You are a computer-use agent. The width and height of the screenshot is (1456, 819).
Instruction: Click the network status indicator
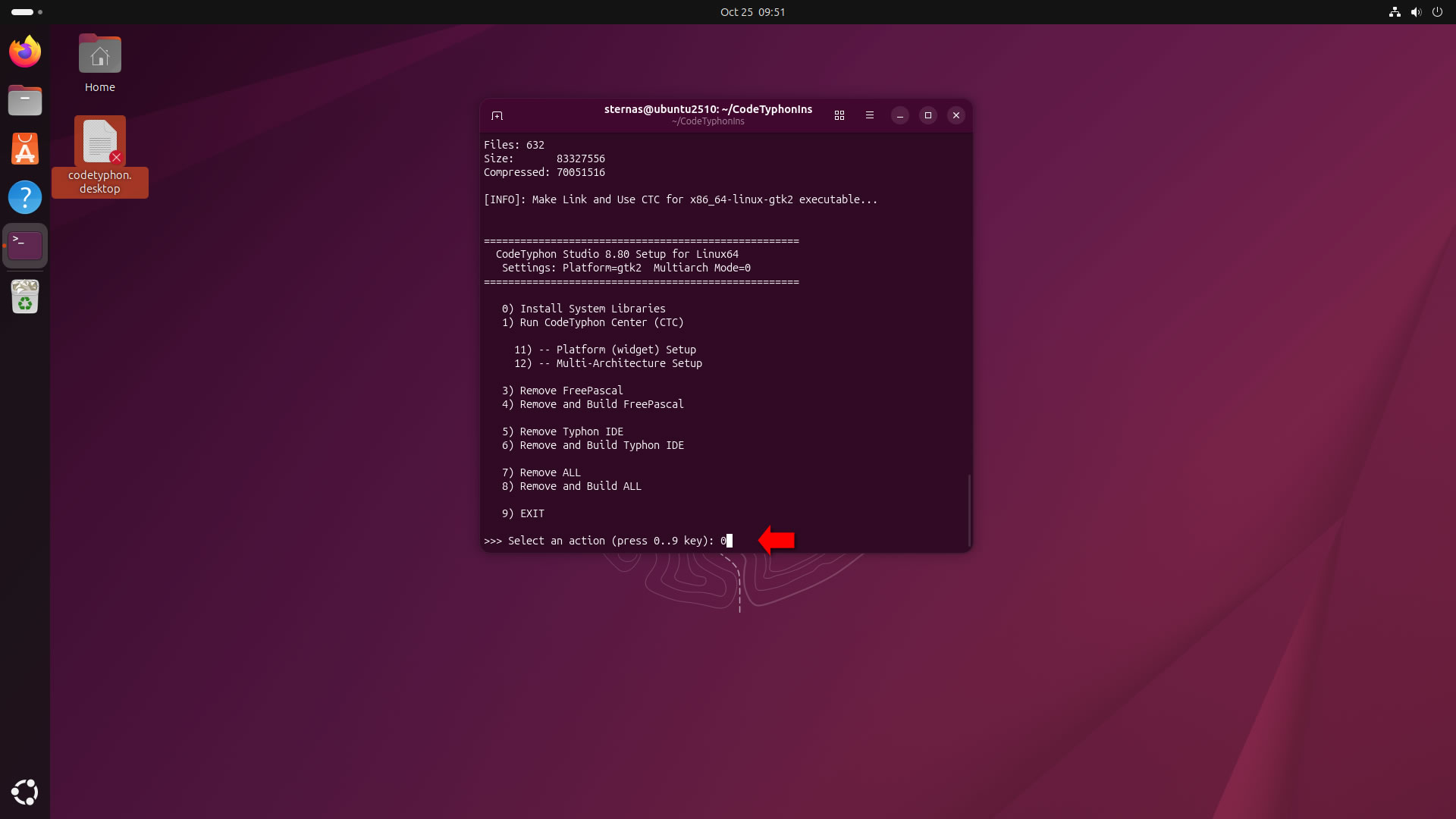1394,12
